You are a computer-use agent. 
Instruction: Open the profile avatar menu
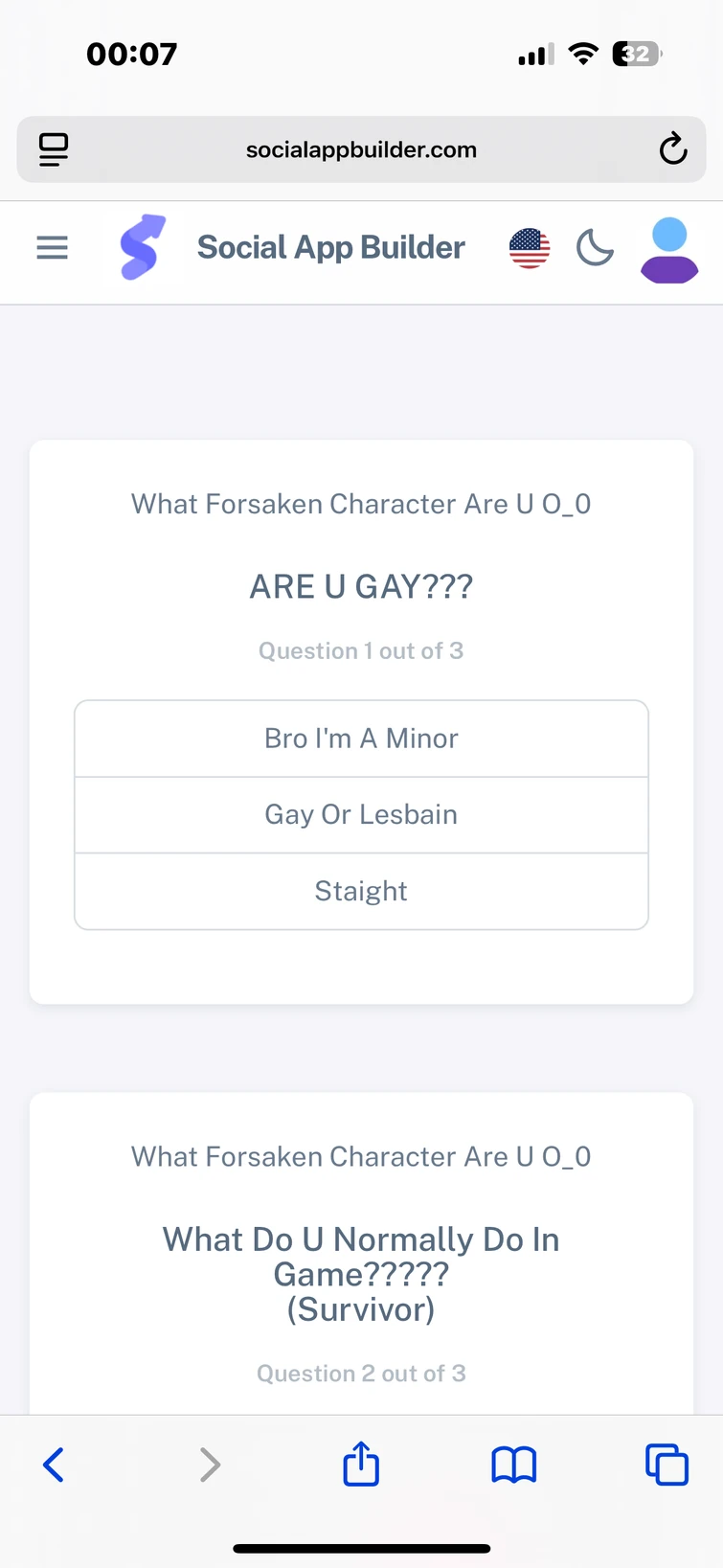coord(668,250)
